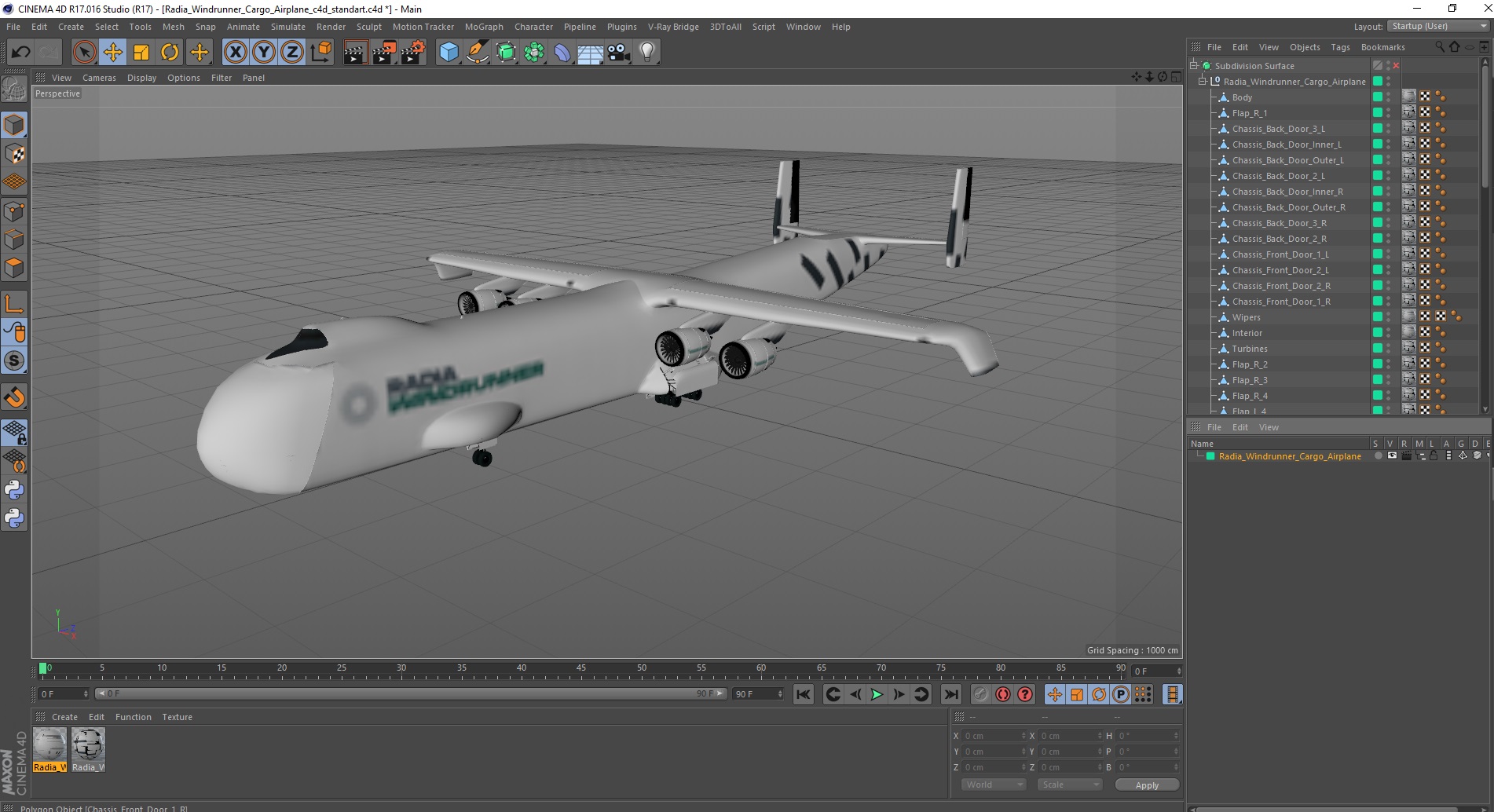Screen dimensions: 1494x812
Task: Toggle Autokeying button
Action: coord(1003,694)
